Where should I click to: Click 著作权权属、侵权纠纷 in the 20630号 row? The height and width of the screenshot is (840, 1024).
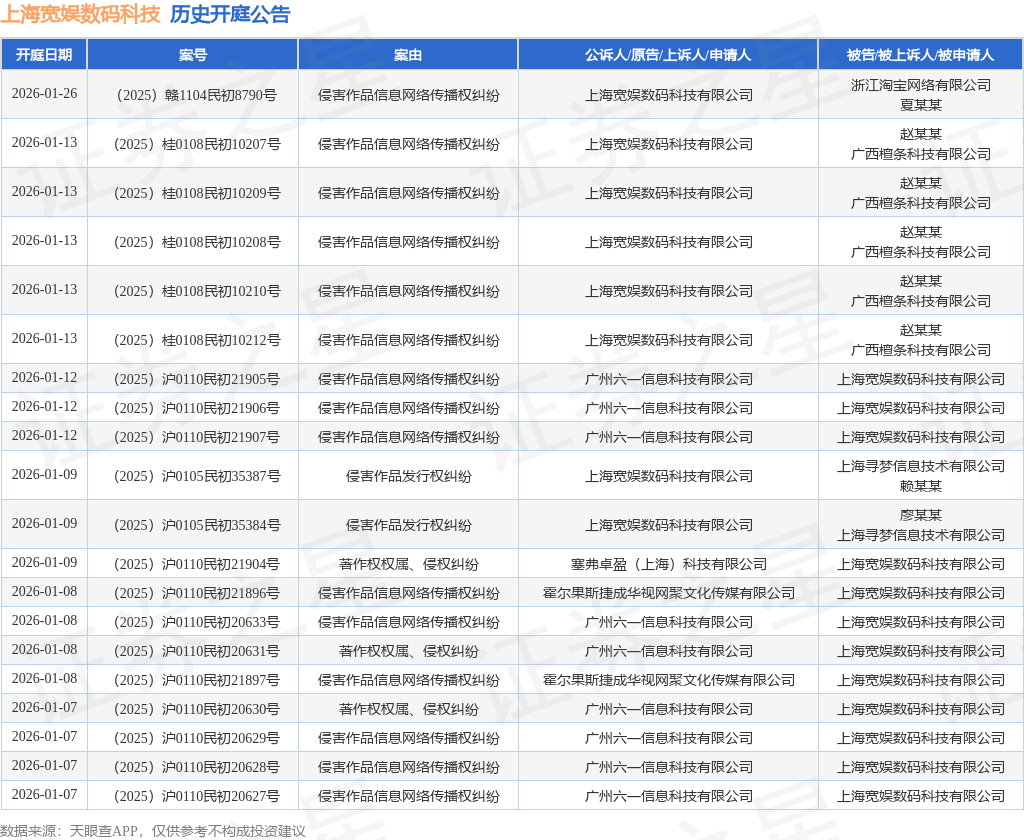tap(408, 709)
